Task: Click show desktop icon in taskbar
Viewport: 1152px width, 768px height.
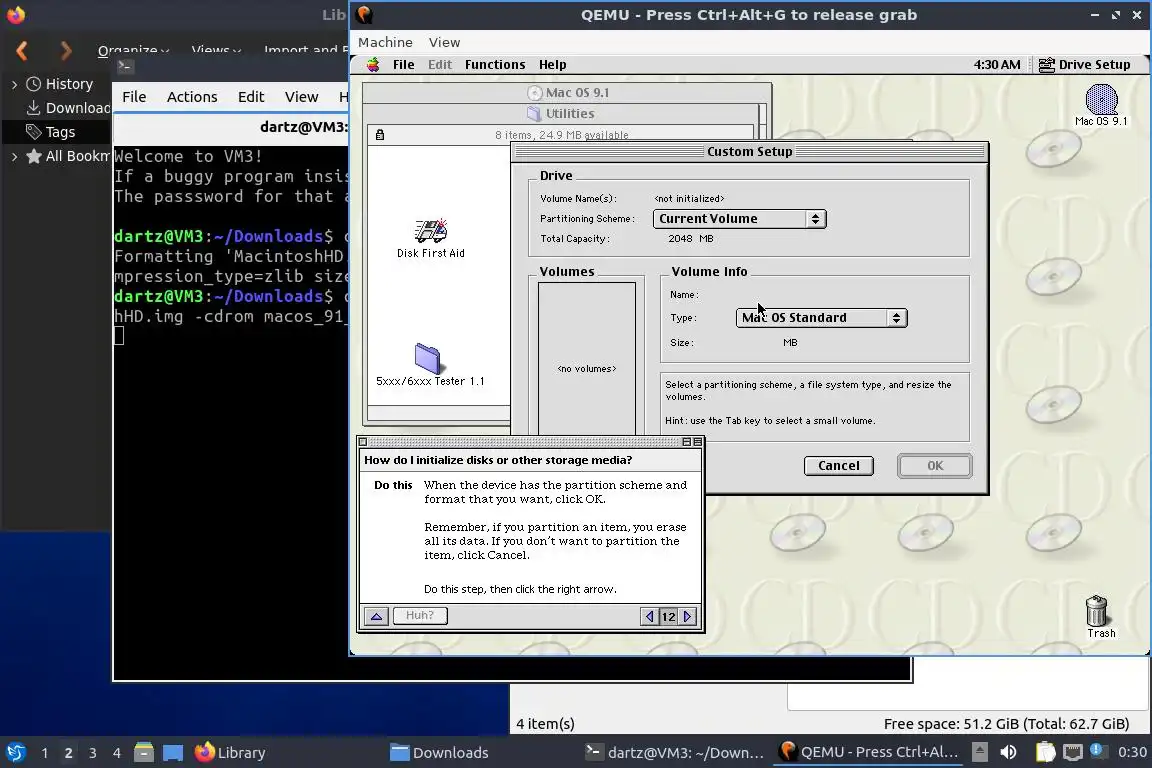Action: click(x=173, y=753)
